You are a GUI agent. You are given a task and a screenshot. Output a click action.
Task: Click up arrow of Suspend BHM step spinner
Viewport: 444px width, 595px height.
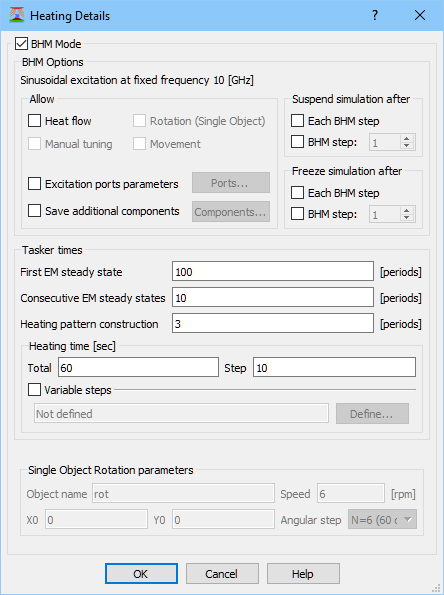point(407,139)
